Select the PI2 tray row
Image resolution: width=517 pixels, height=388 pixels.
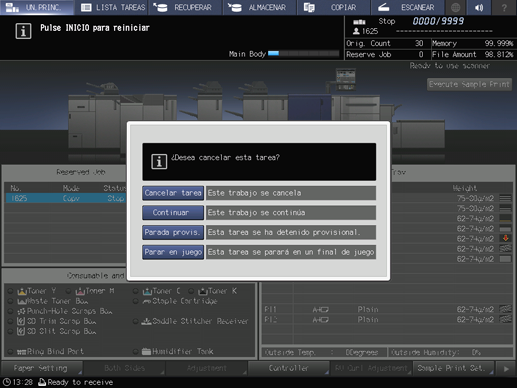pos(388,319)
